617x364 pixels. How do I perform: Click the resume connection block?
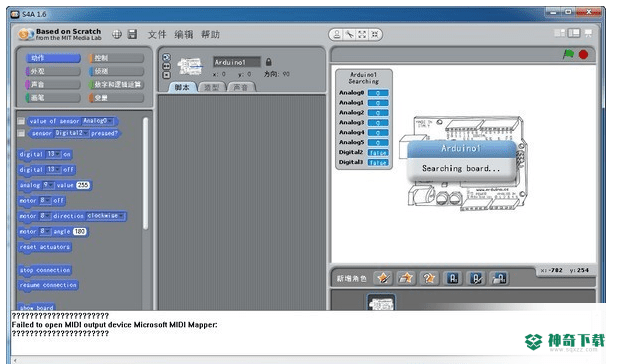pyautogui.click(x=48, y=285)
